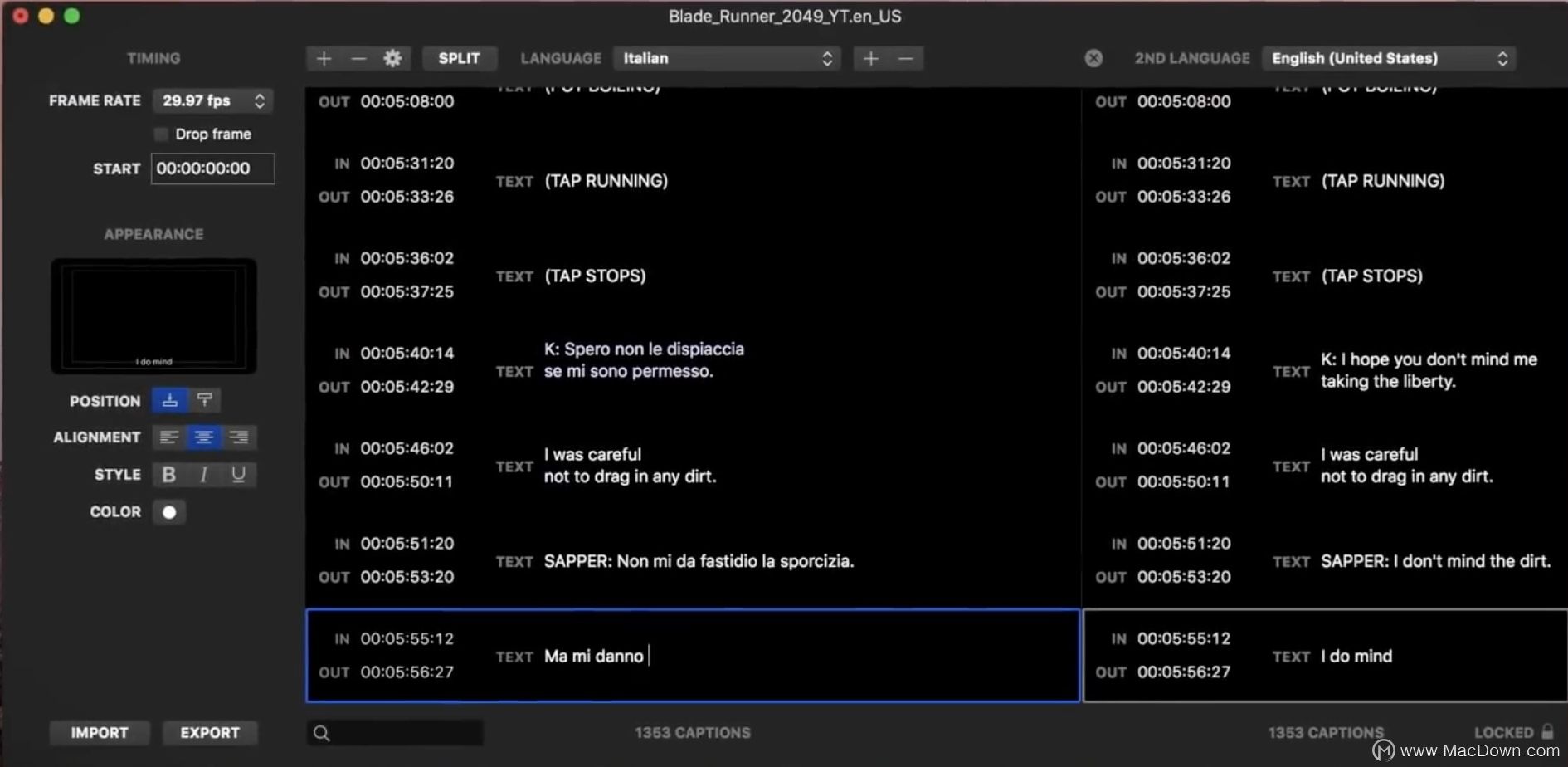
Task: Click left OUT time 00:05:08:00
Action: [407, 101]
